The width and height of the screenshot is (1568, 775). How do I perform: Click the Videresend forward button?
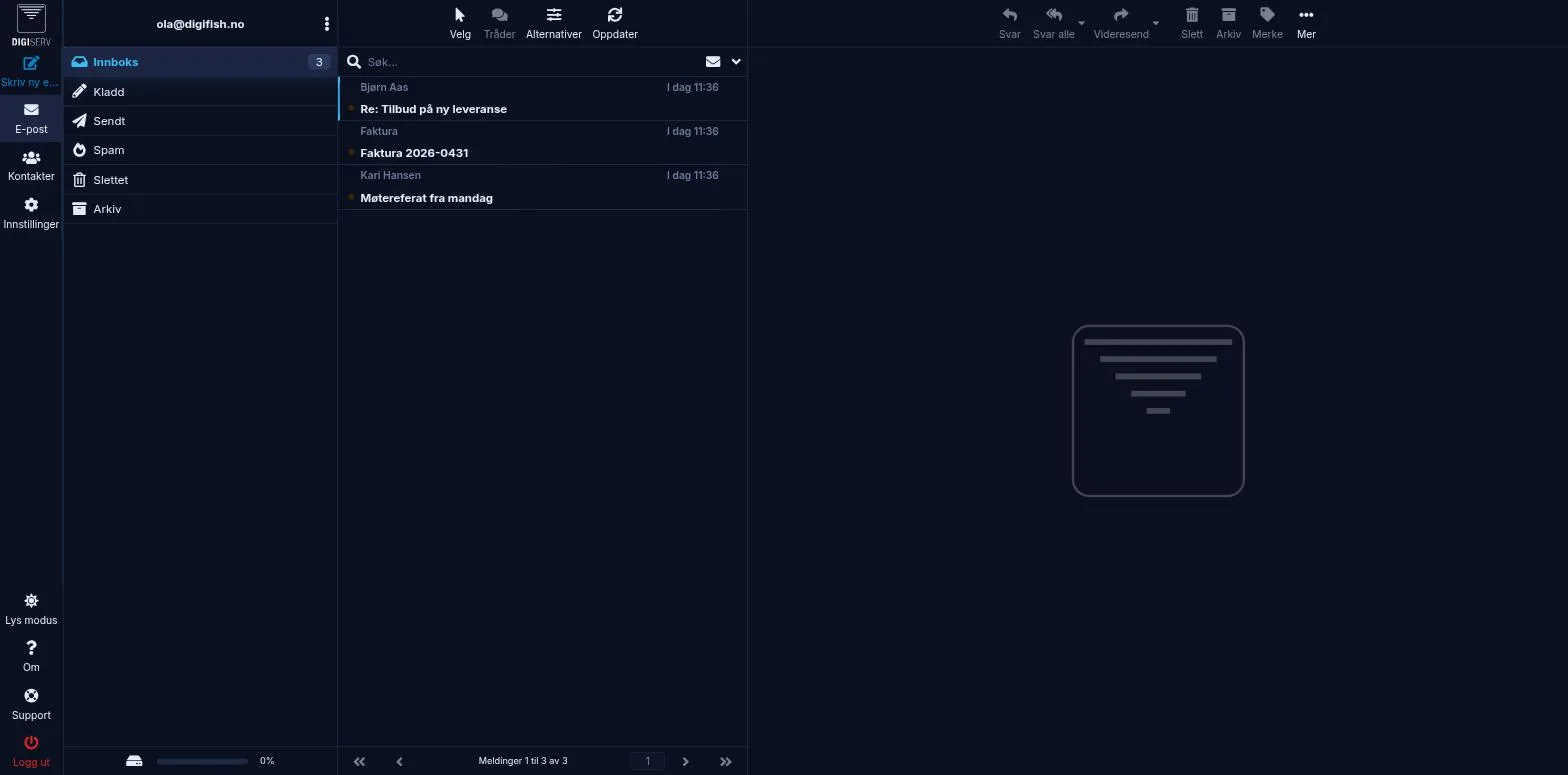coord(1121,23)
